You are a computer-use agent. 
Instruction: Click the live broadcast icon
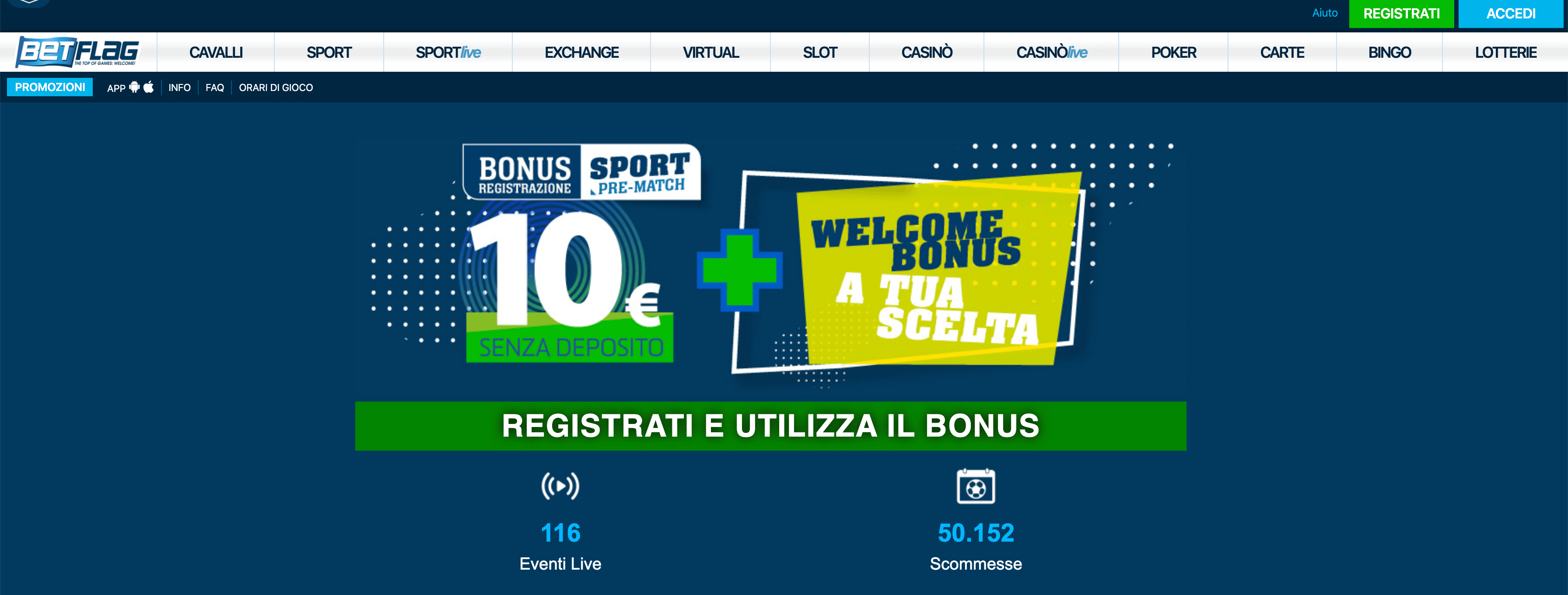560,486
